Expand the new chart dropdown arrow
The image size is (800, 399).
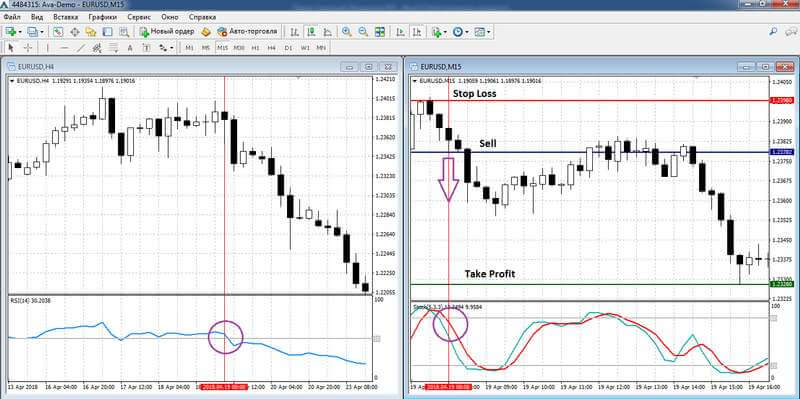(20, 32)
